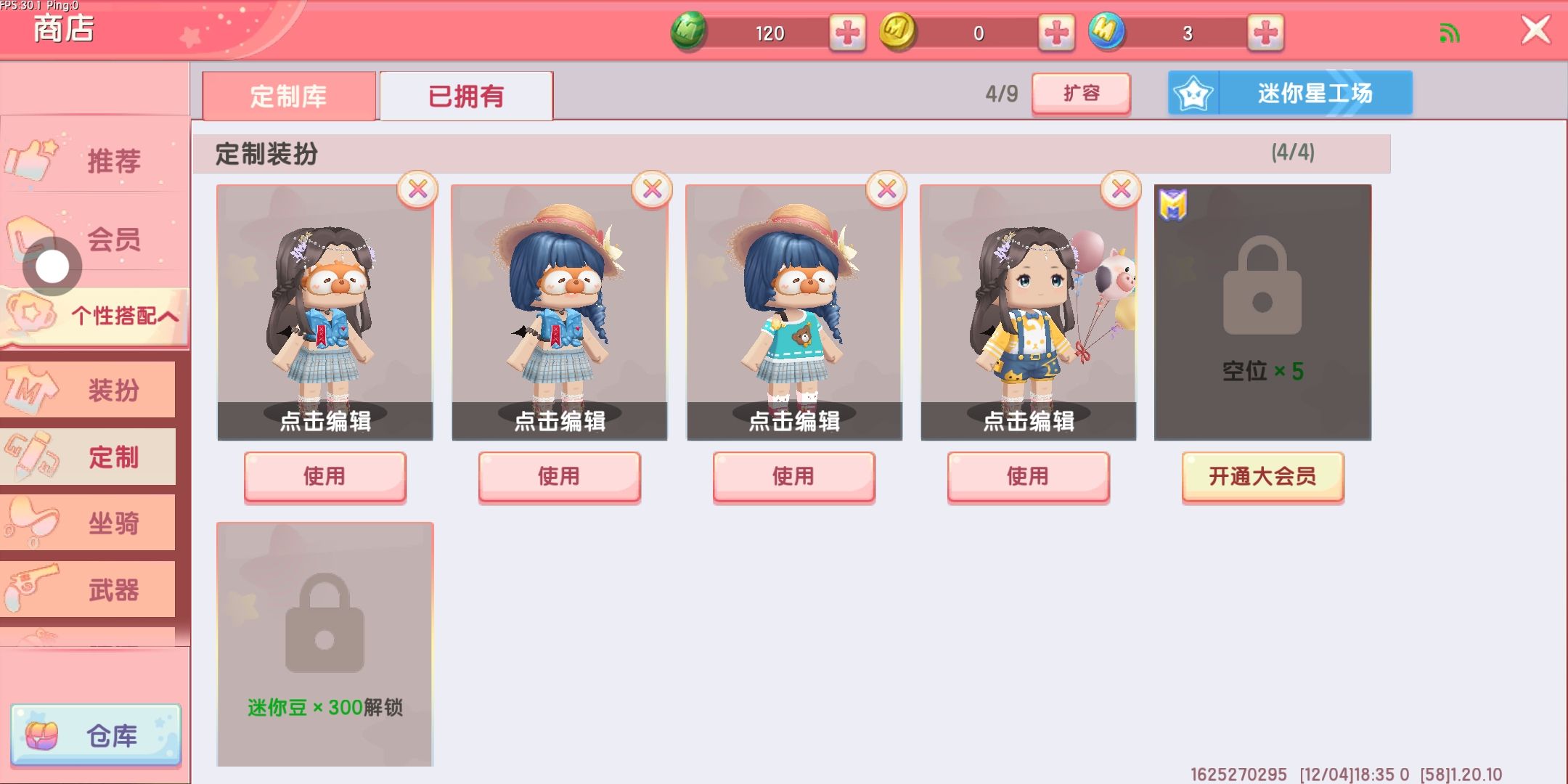Viewport: 1568px width, 784px height.
Task: Go to the 坐骑 mounts category
Action: coord(88,523)
